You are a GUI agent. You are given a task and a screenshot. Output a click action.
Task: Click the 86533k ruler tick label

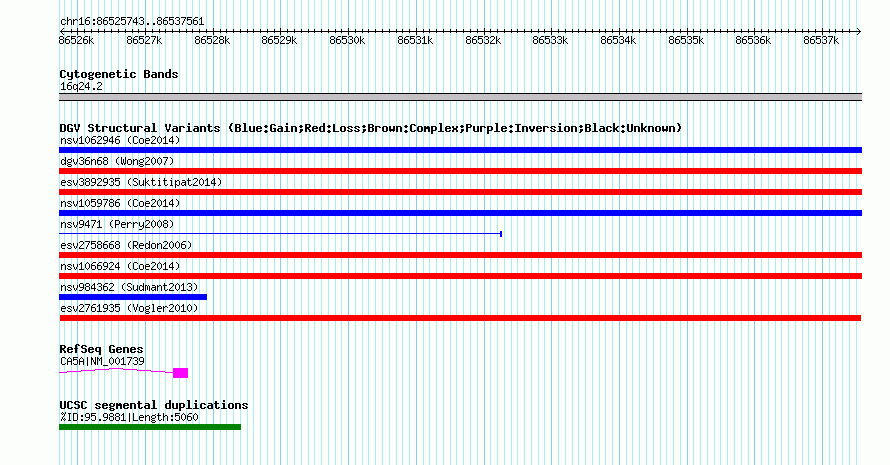click(550, 40)
